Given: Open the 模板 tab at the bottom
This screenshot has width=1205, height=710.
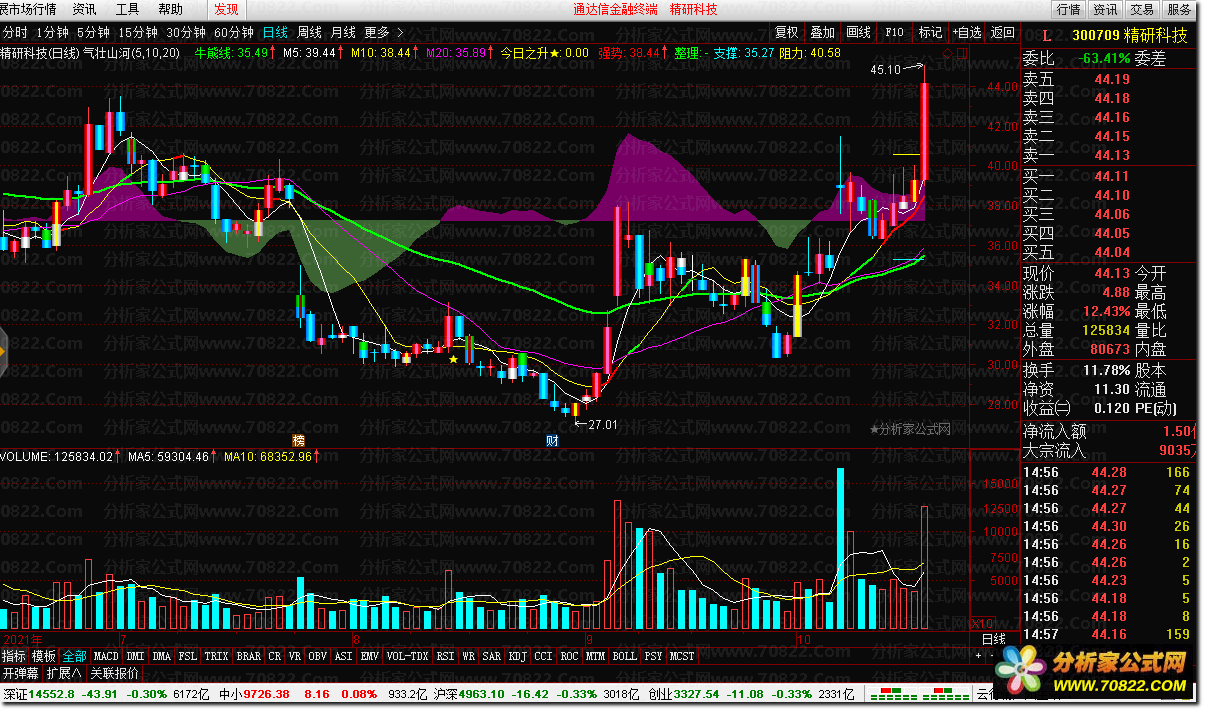Looking at the screenshot, I should 44,656.
